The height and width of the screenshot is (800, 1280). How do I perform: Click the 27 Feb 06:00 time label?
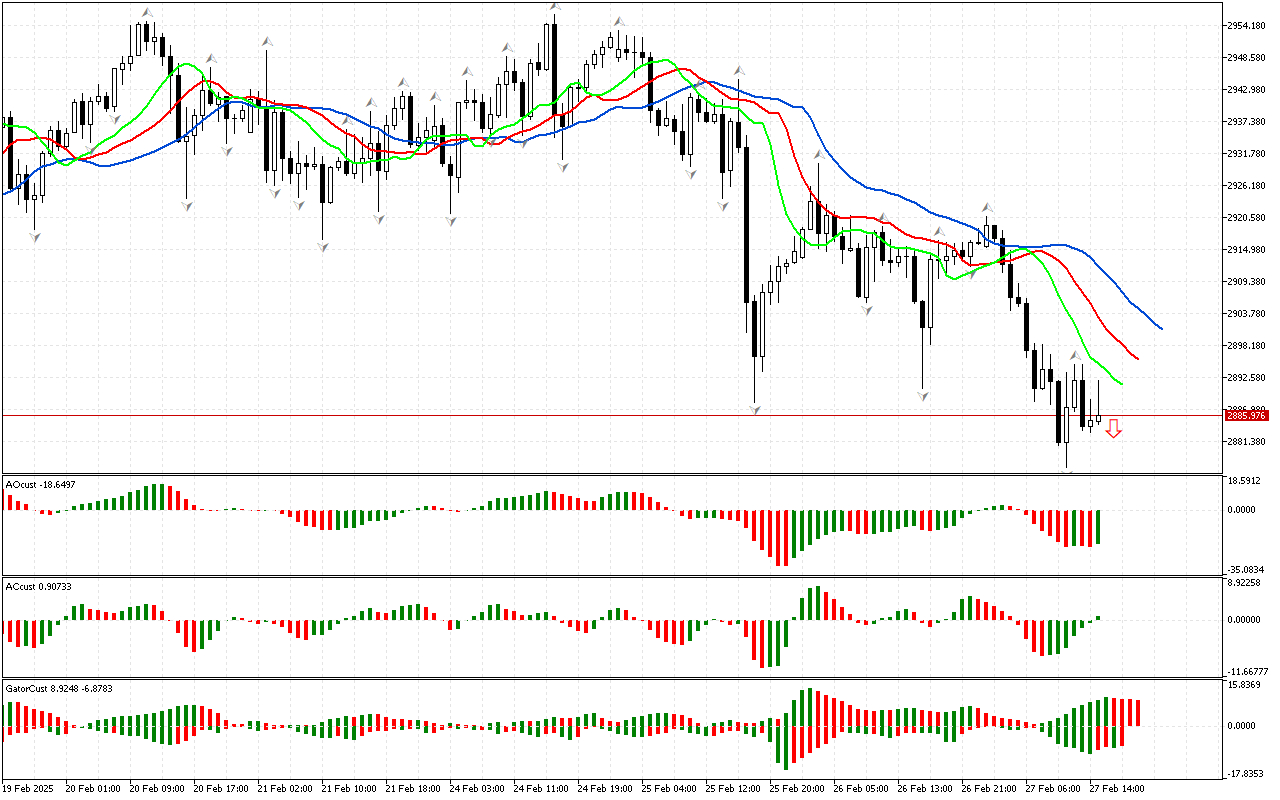(x=1053, y=788)
